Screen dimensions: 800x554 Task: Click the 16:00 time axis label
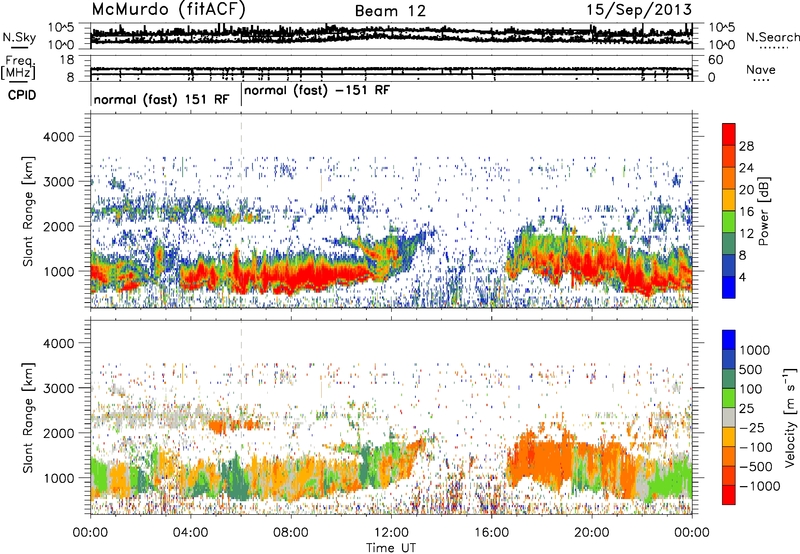(491, 533)
